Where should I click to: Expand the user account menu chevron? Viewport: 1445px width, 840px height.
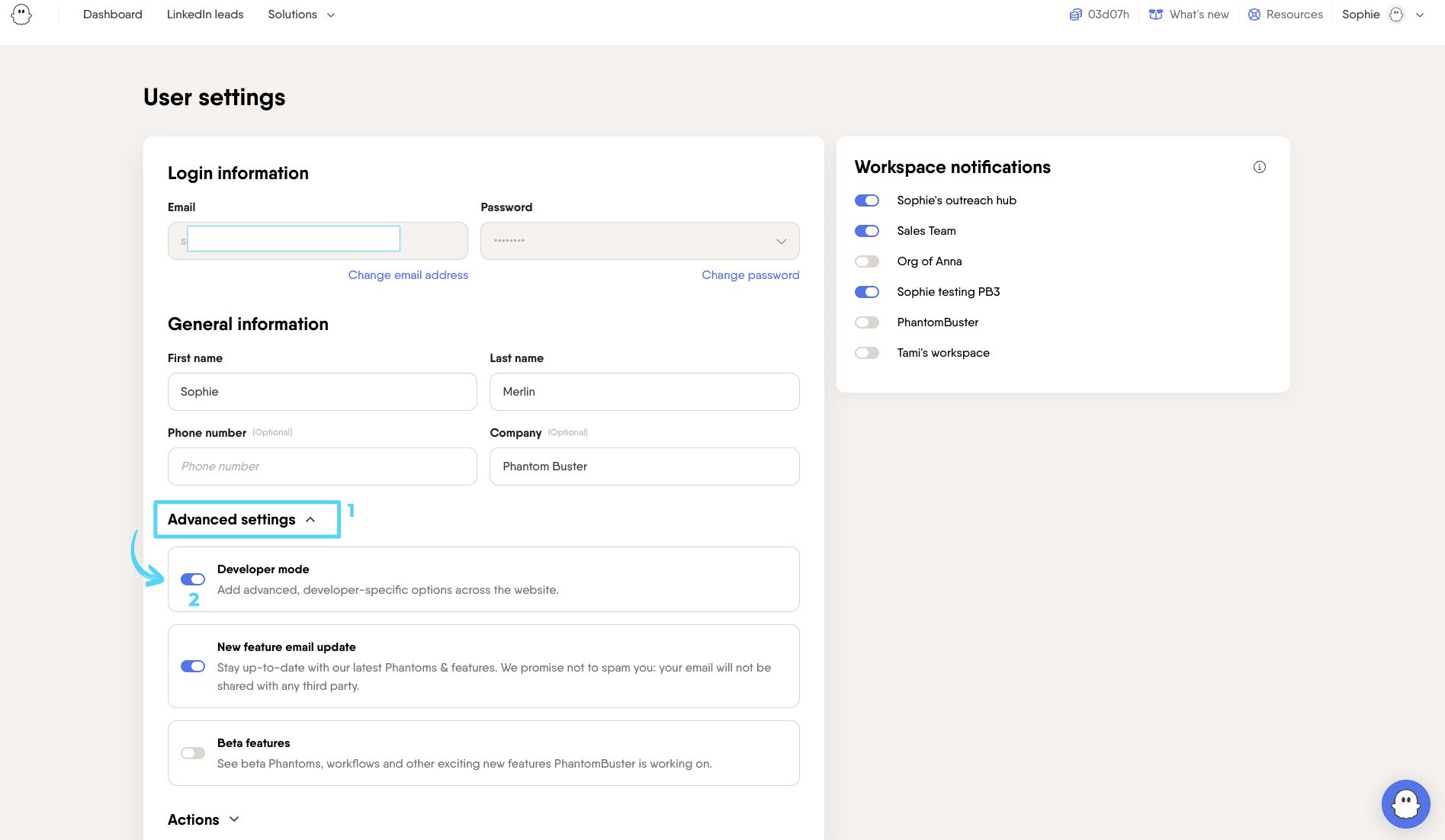click(x=1420, y=14)
